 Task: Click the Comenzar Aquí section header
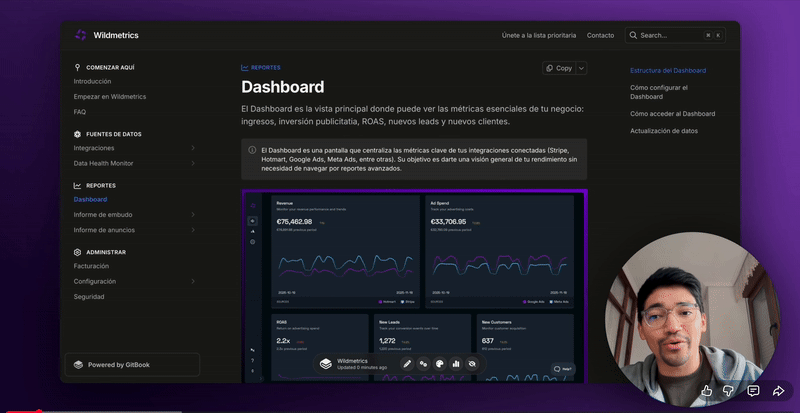[x=110, y=67]
